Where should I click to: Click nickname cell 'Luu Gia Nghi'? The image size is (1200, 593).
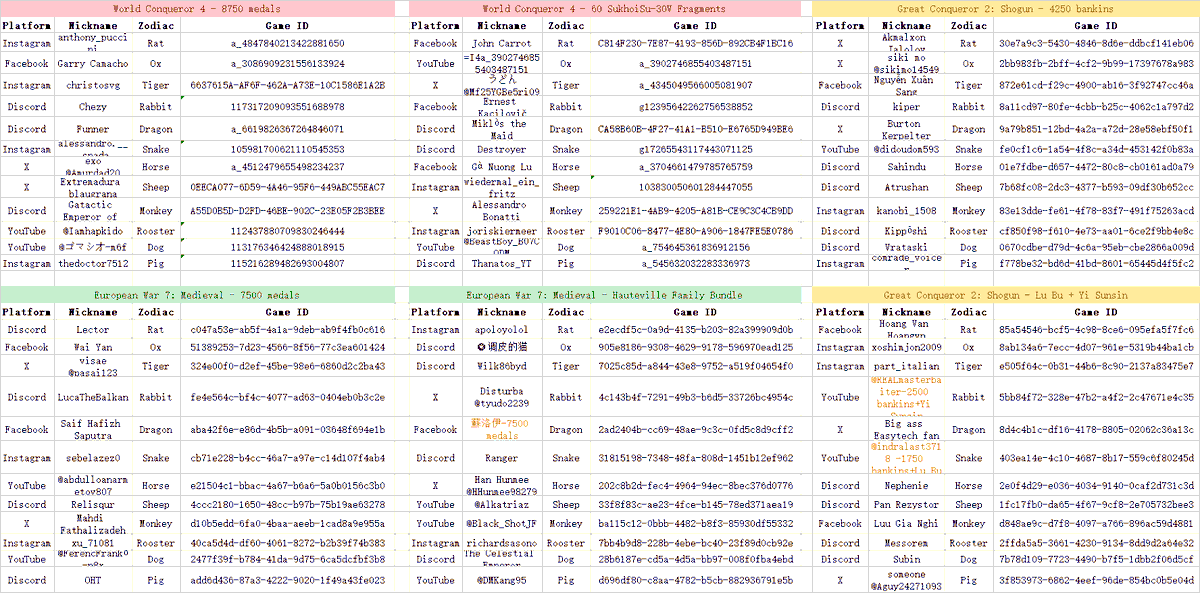906,523
